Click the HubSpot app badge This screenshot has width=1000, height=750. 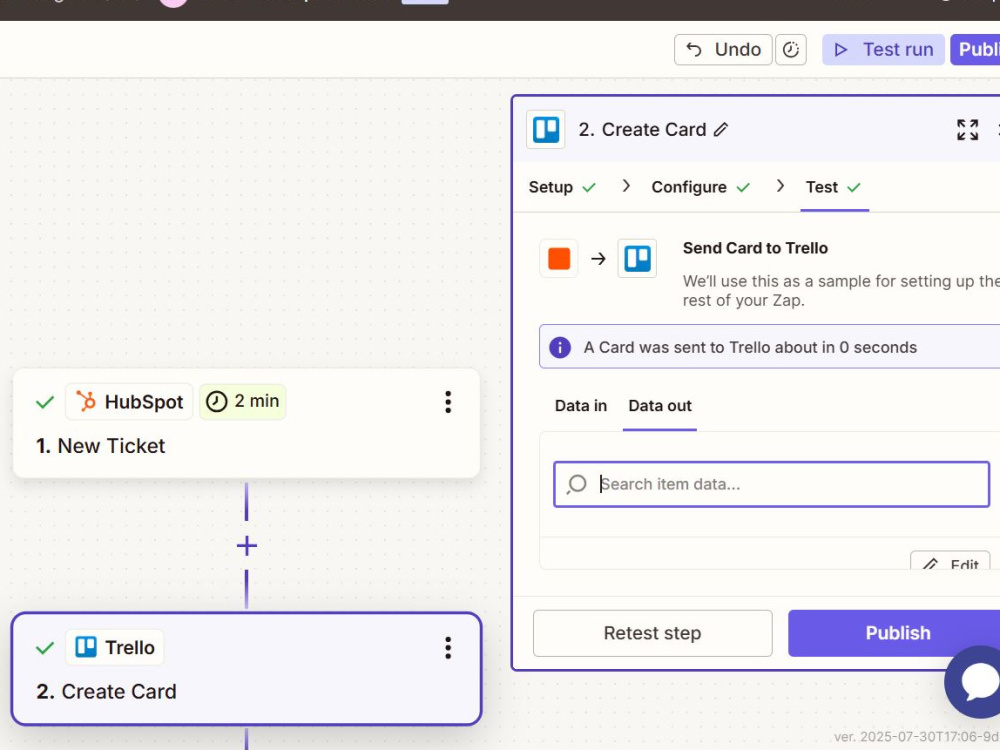(x=129, y=402)
